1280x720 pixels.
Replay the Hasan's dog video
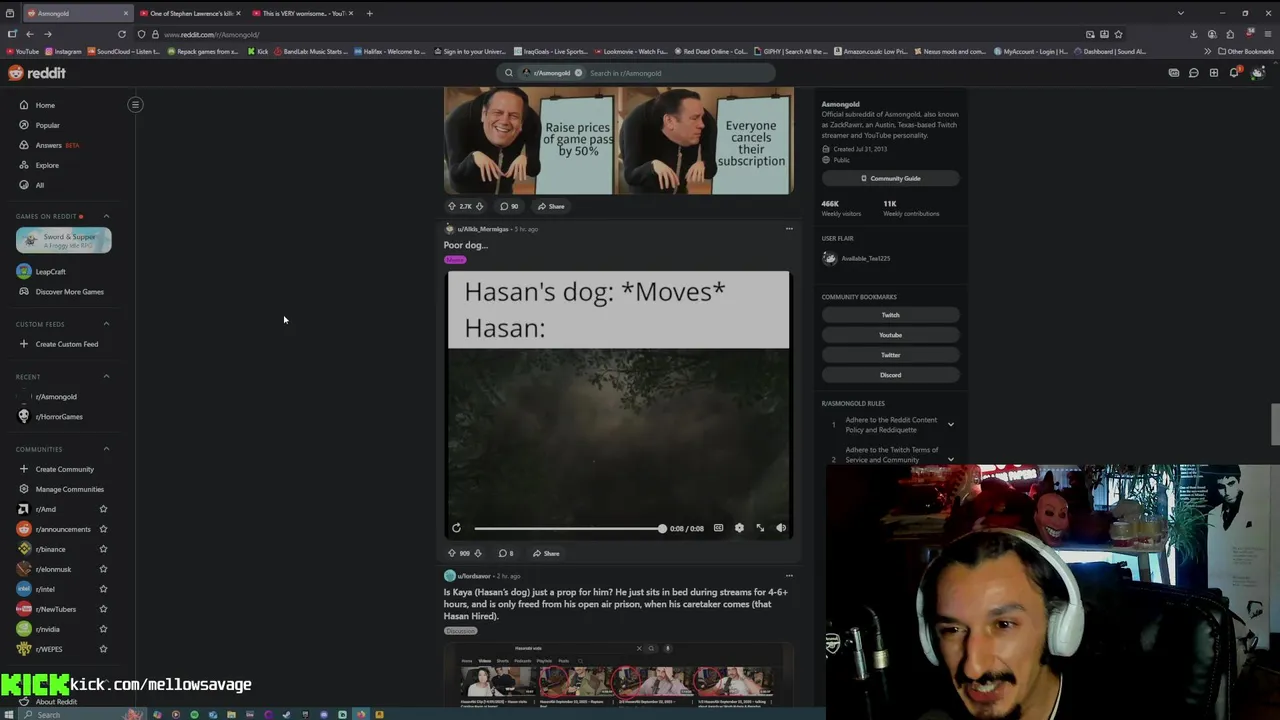(x=456, y=528)
